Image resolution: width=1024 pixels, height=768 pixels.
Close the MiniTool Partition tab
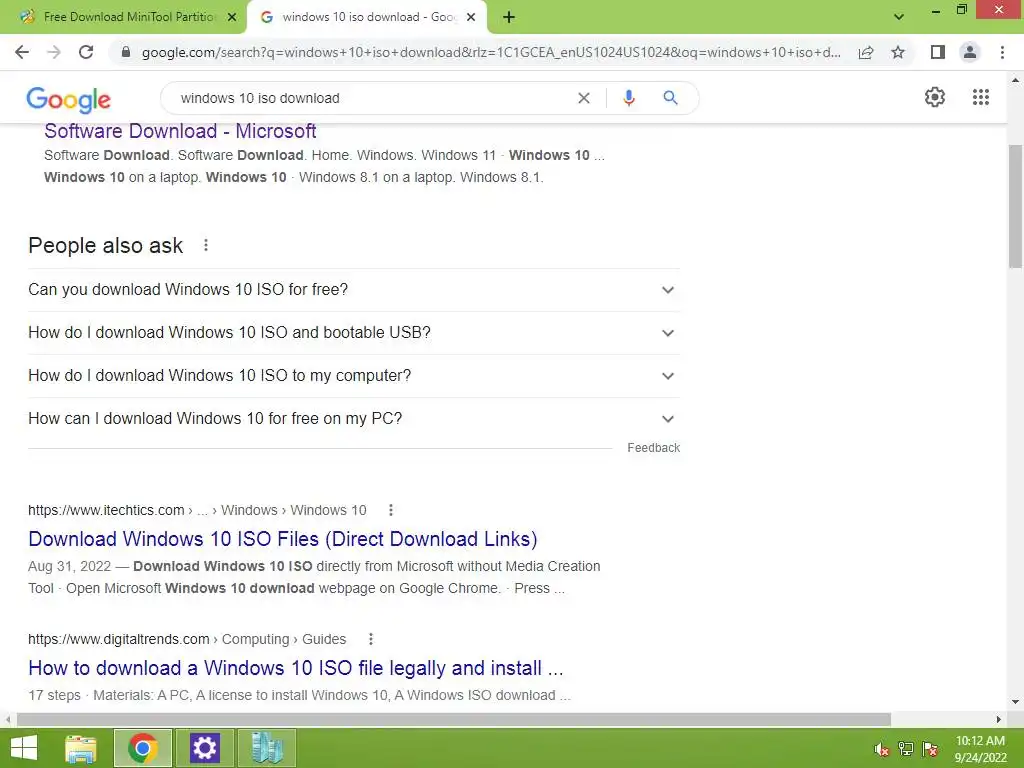point(232,17)
